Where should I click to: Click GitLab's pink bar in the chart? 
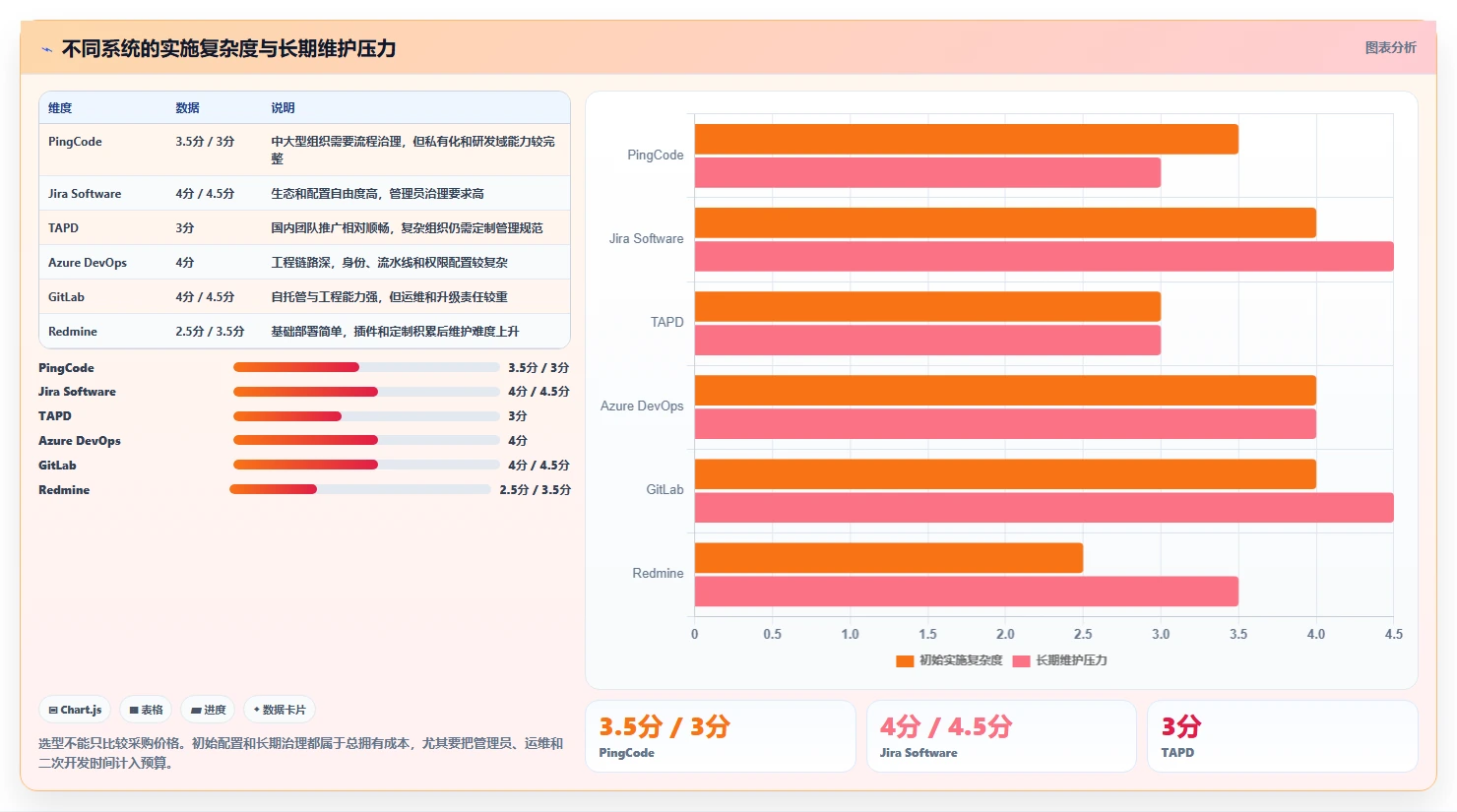(x=1045, y=508)
